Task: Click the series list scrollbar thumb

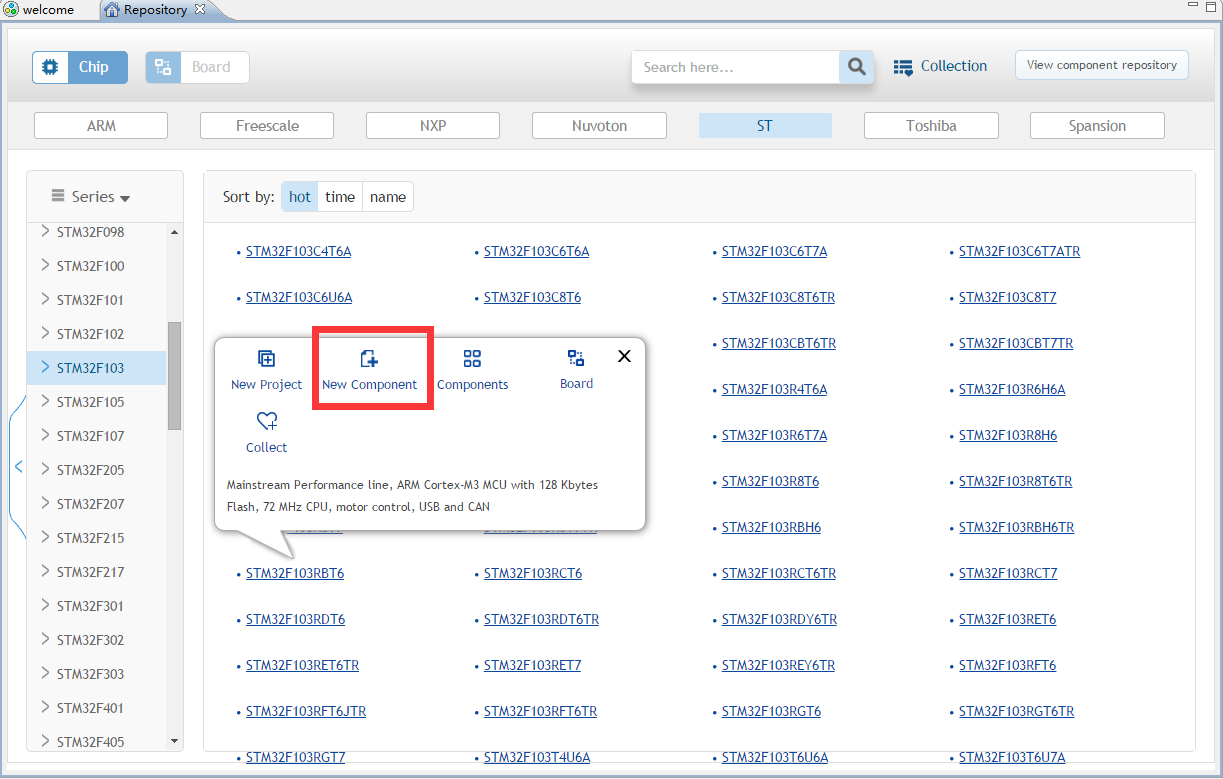Action: tap(174, 376)
